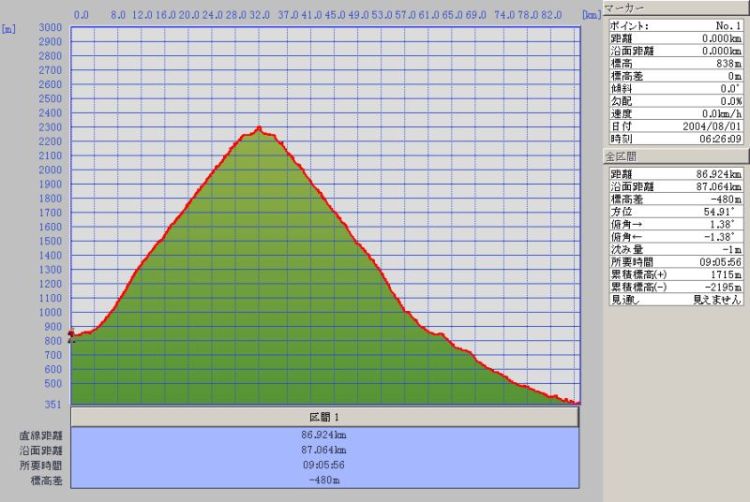This screenshot has width=750, height=502.
Task: Select the マーカー panel header
Action: [676, 7]
